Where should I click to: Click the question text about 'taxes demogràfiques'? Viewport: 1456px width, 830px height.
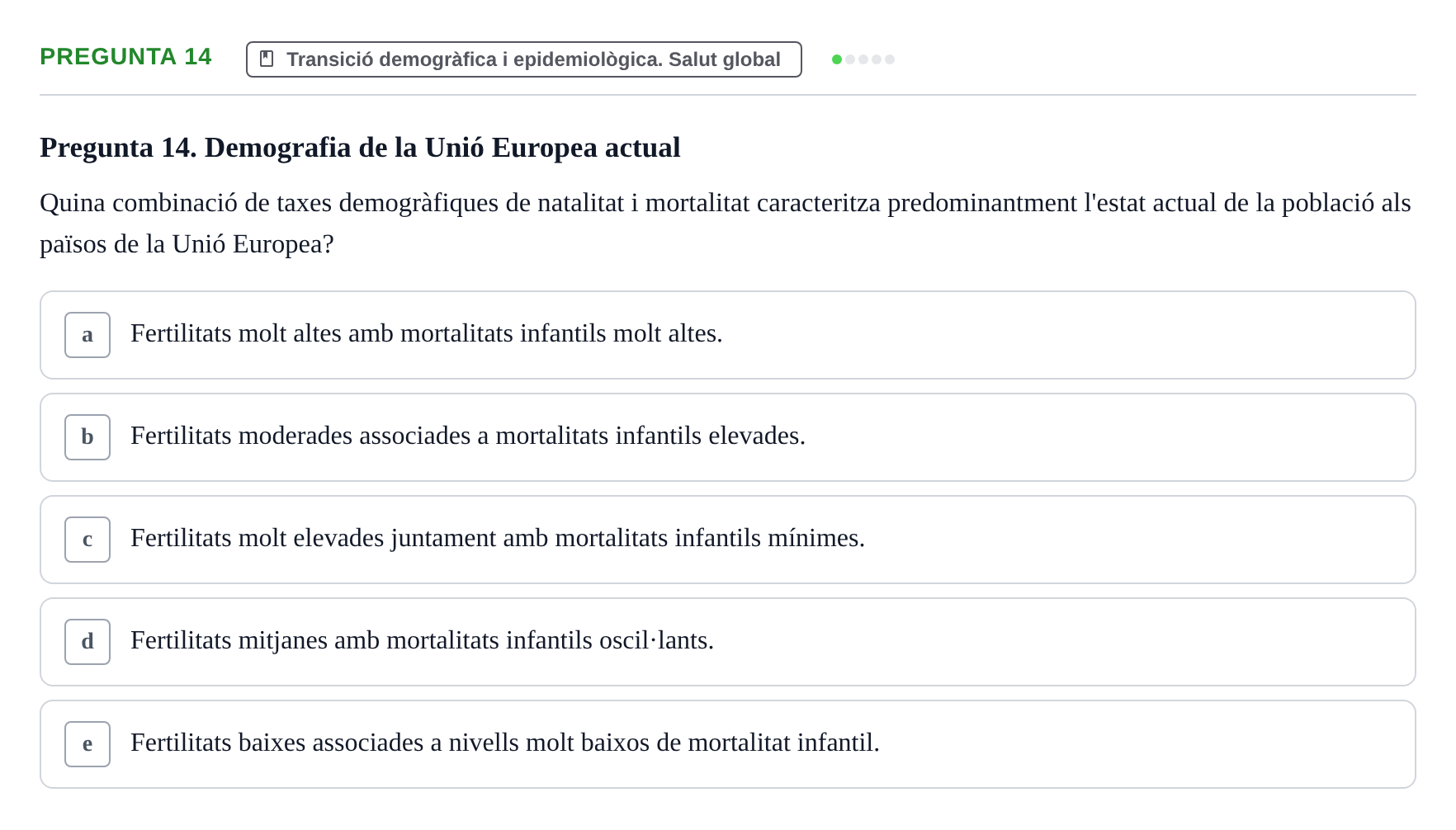[726, 224]
